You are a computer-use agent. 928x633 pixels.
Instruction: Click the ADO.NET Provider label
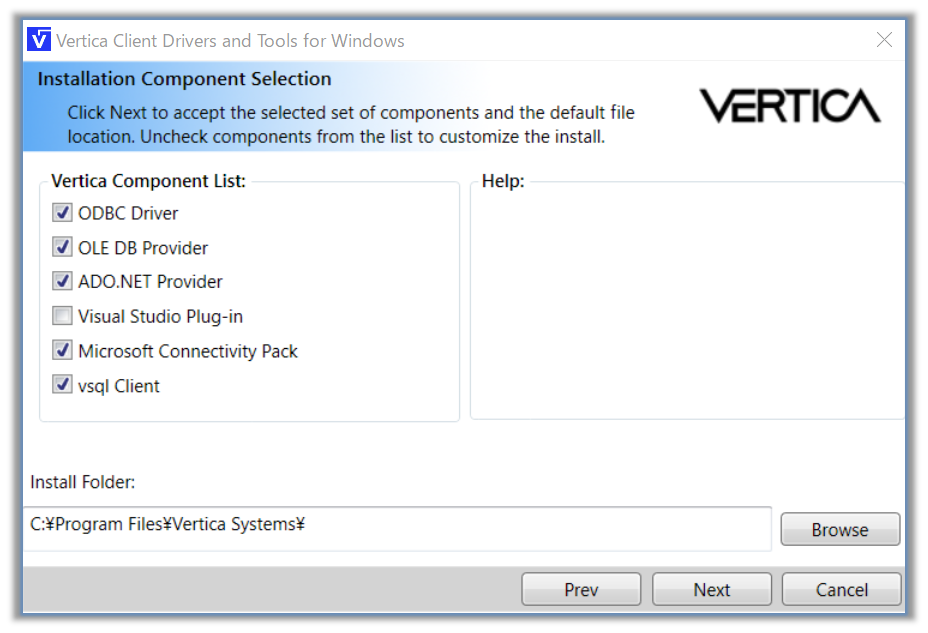click(150, 282)
